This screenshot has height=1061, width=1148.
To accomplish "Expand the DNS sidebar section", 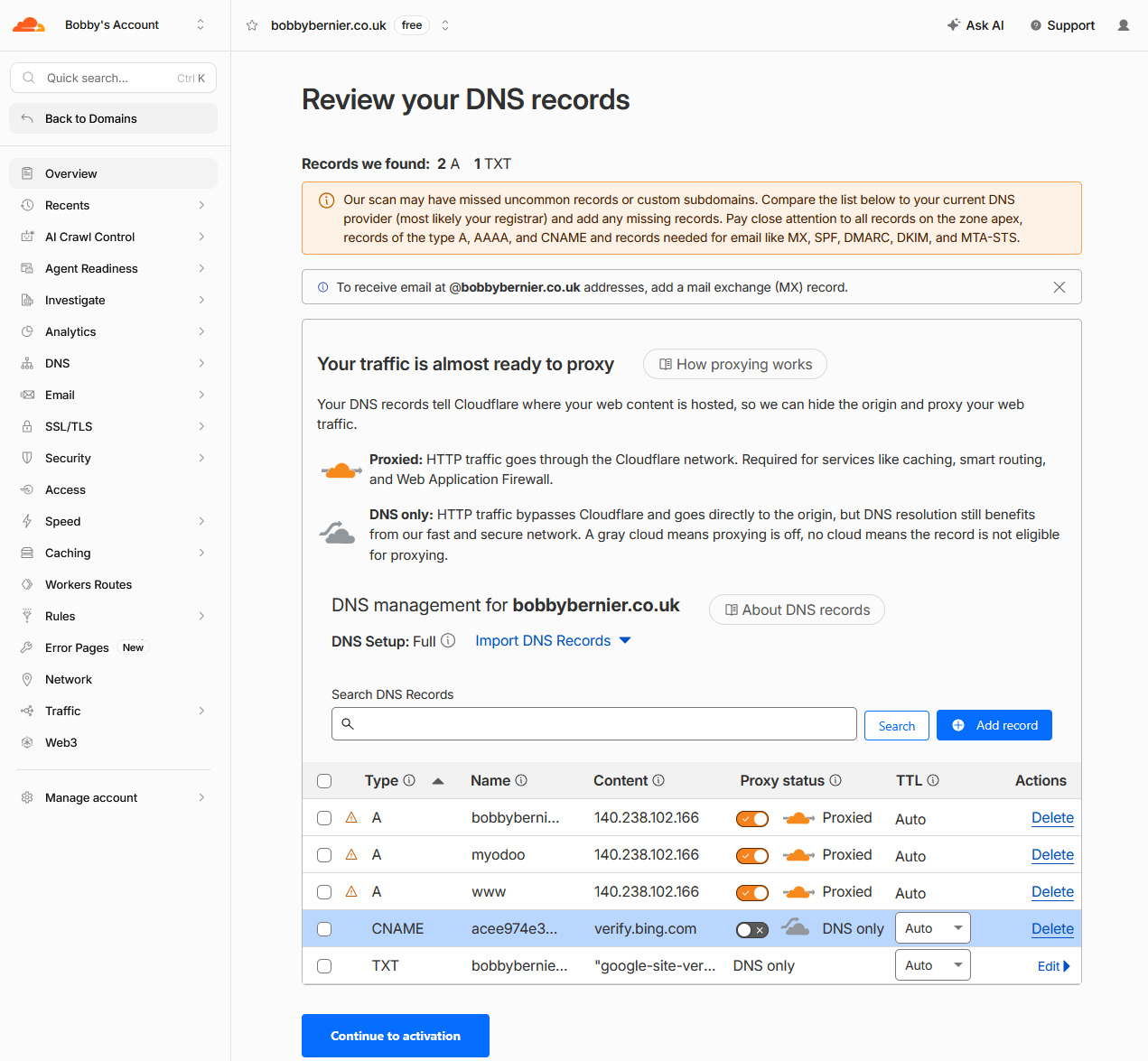I will pos(201,363).
